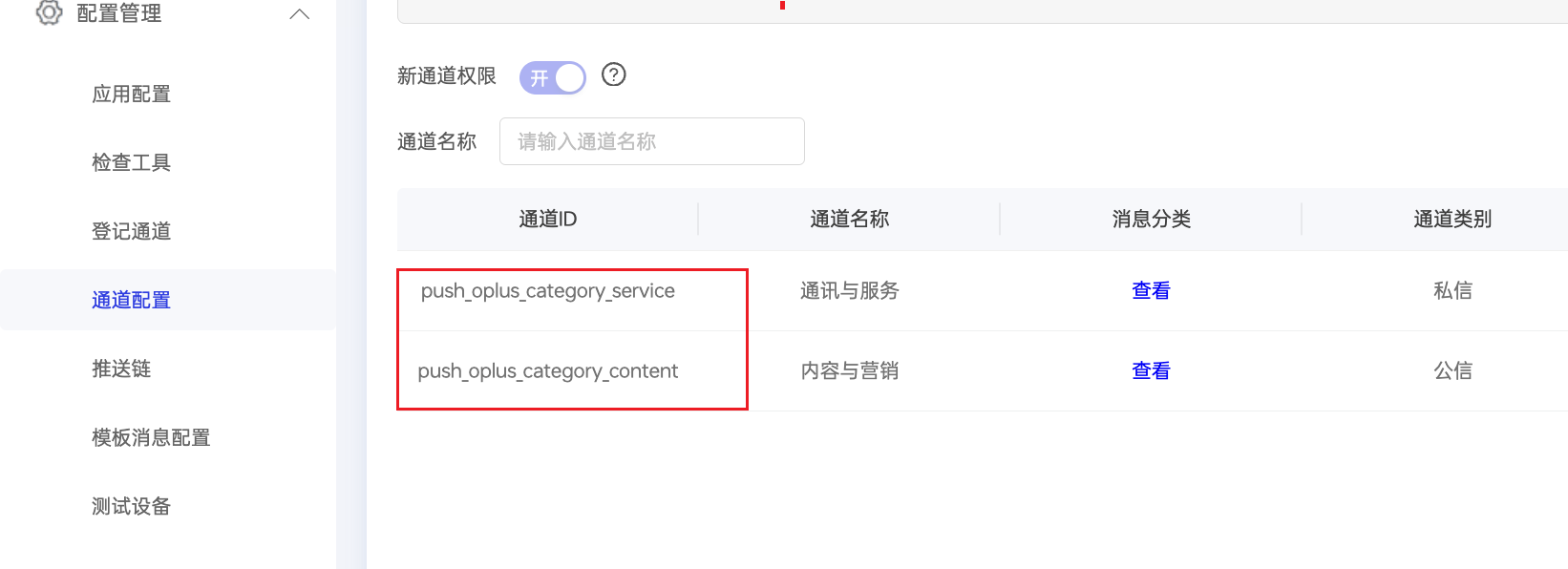
Task: Go to 登记通道 page
Action: (131, 231)
